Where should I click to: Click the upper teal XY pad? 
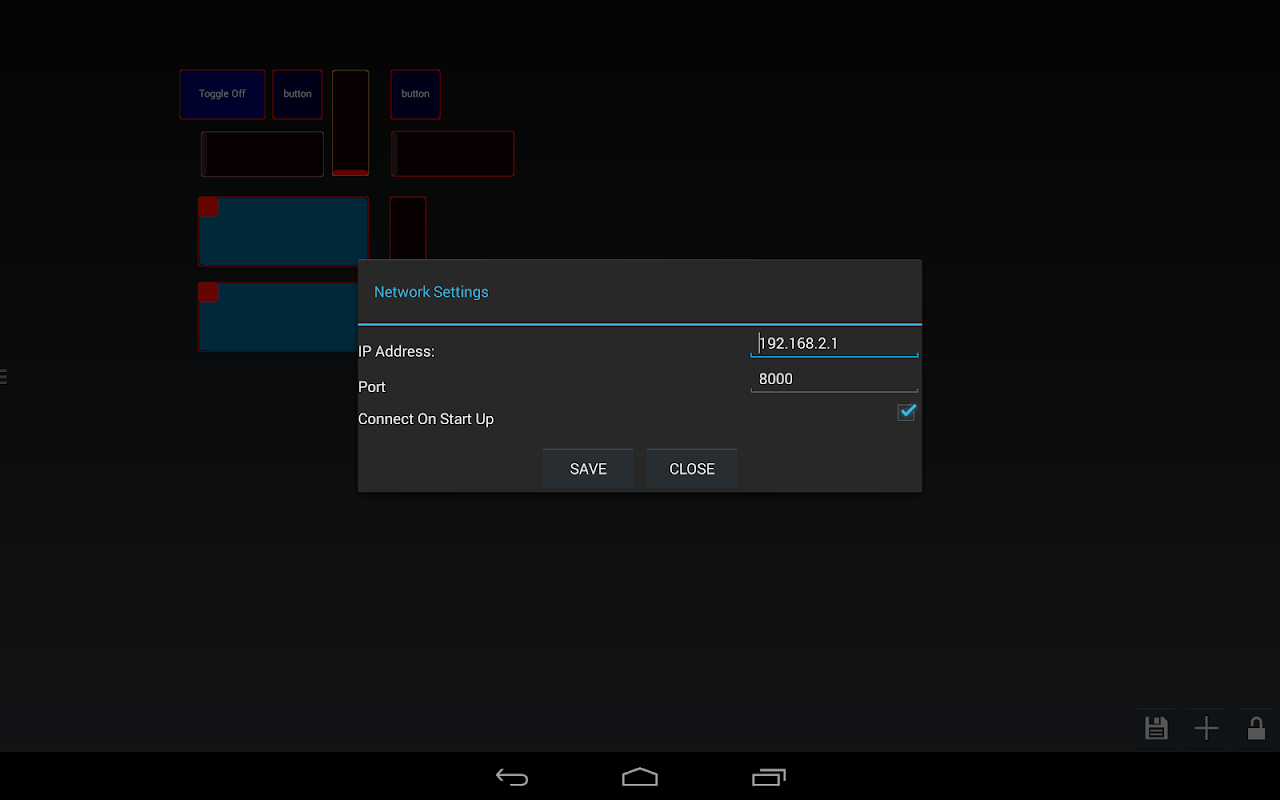tap(283, 231)
